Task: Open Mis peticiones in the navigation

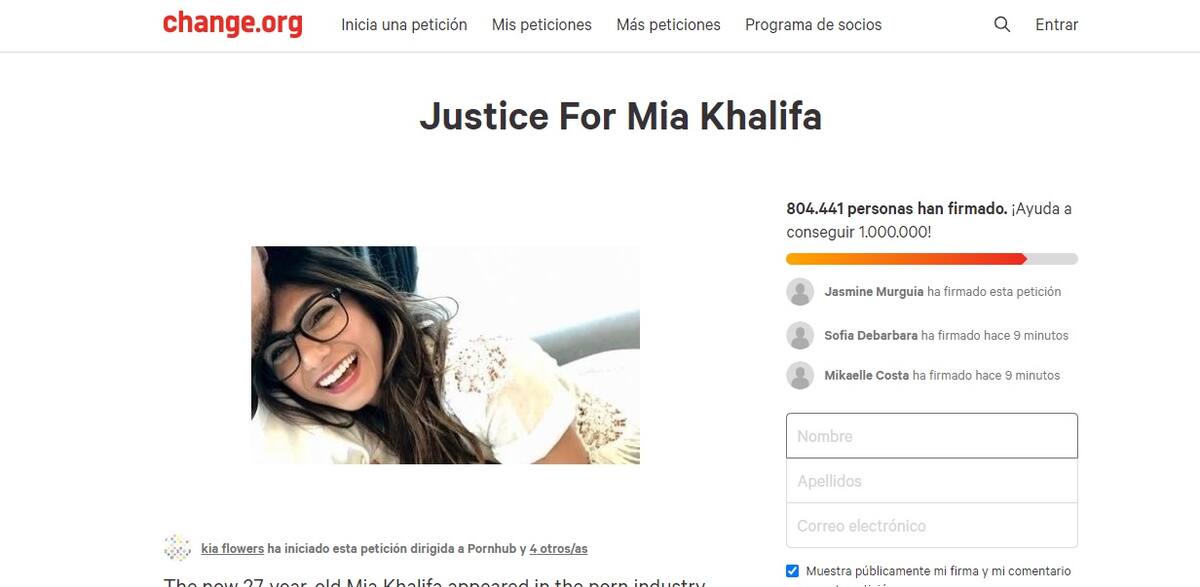Action: click(542, 24)
